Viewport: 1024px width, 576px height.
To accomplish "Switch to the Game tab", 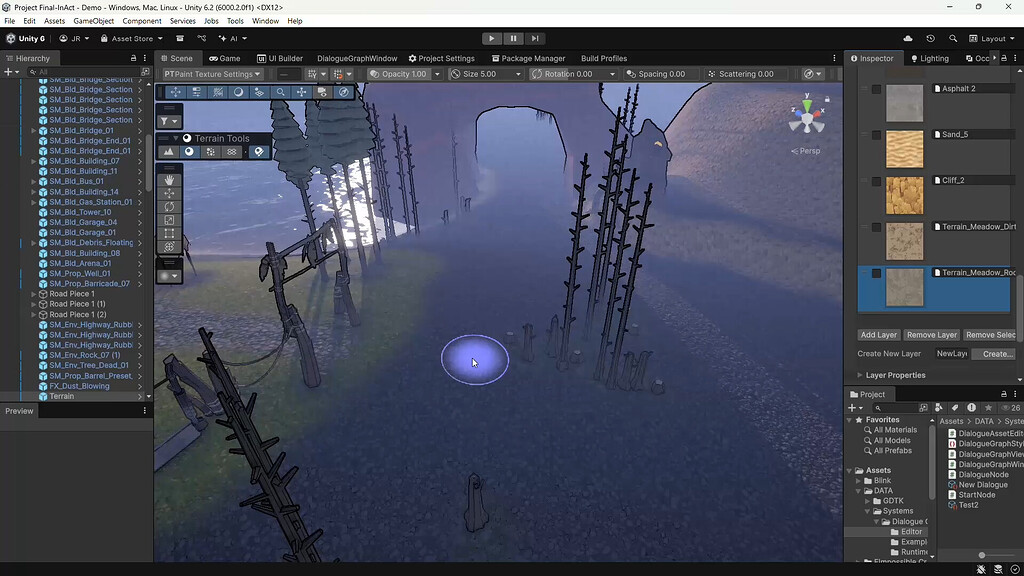I will click(x=226, y=58).
